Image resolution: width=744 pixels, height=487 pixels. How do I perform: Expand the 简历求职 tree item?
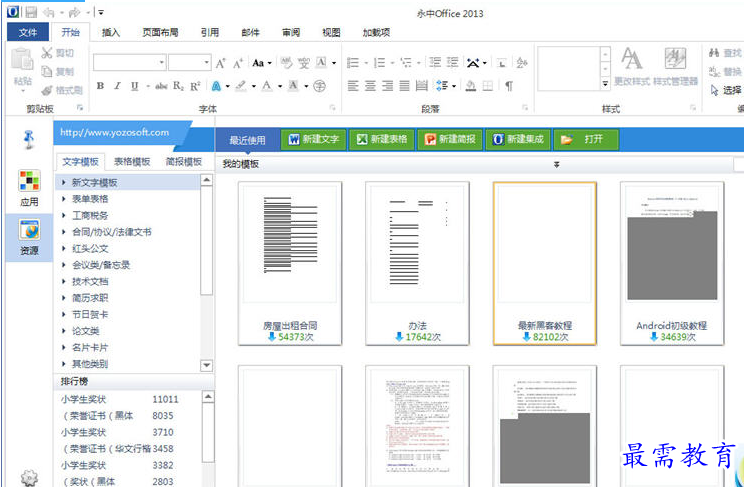[90, 297]
